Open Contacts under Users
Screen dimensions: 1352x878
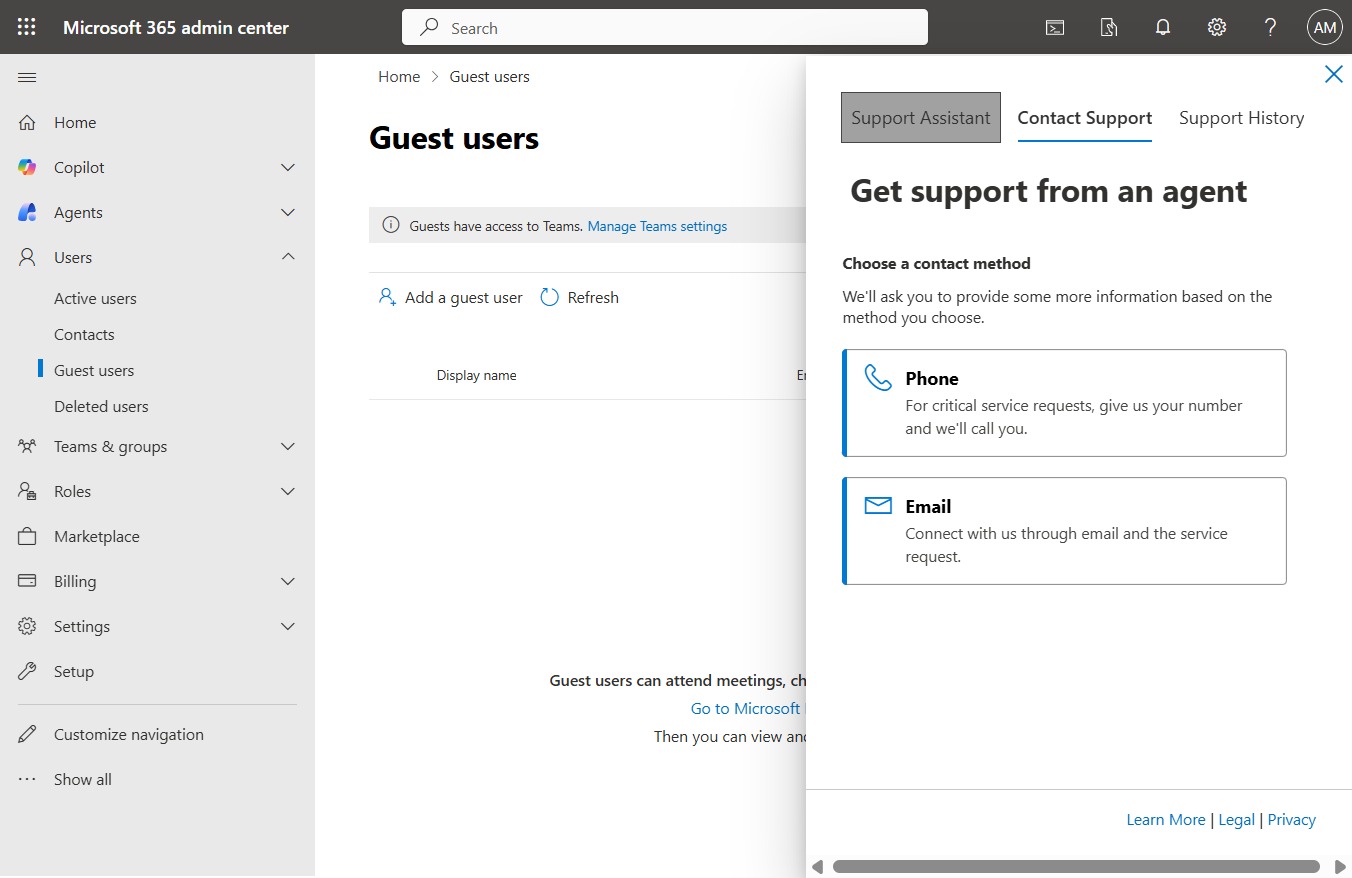tap(84, 334)
